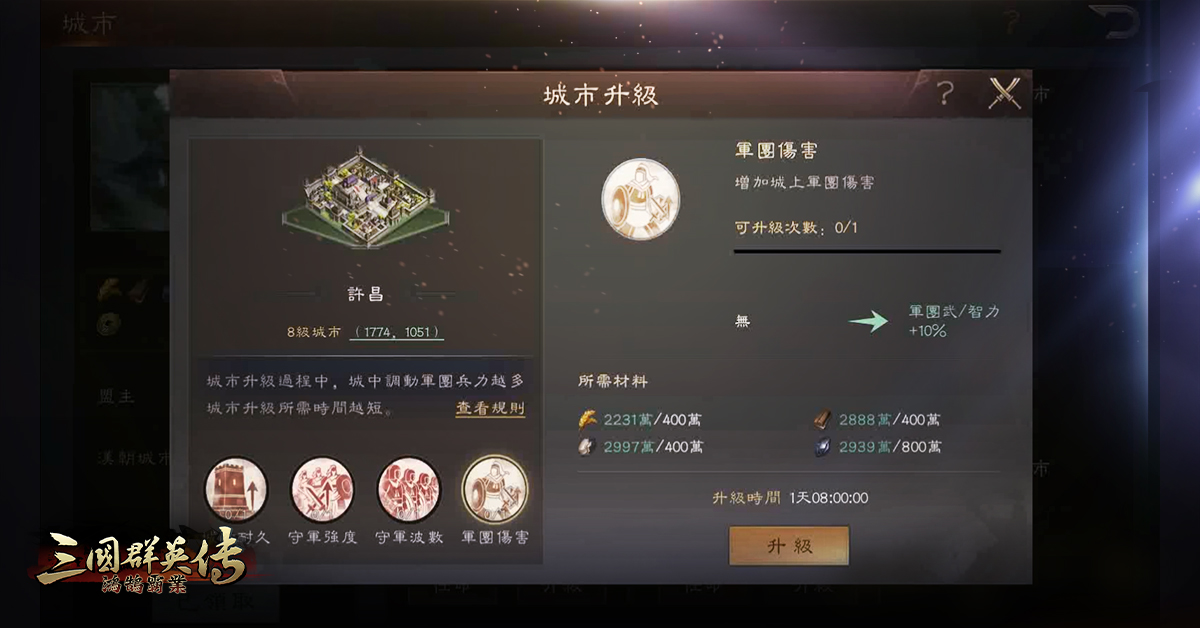Viewport: 1200px width, 628px height.
Task: Click the green arrow before +10% bonus
Action: [868, 321]
